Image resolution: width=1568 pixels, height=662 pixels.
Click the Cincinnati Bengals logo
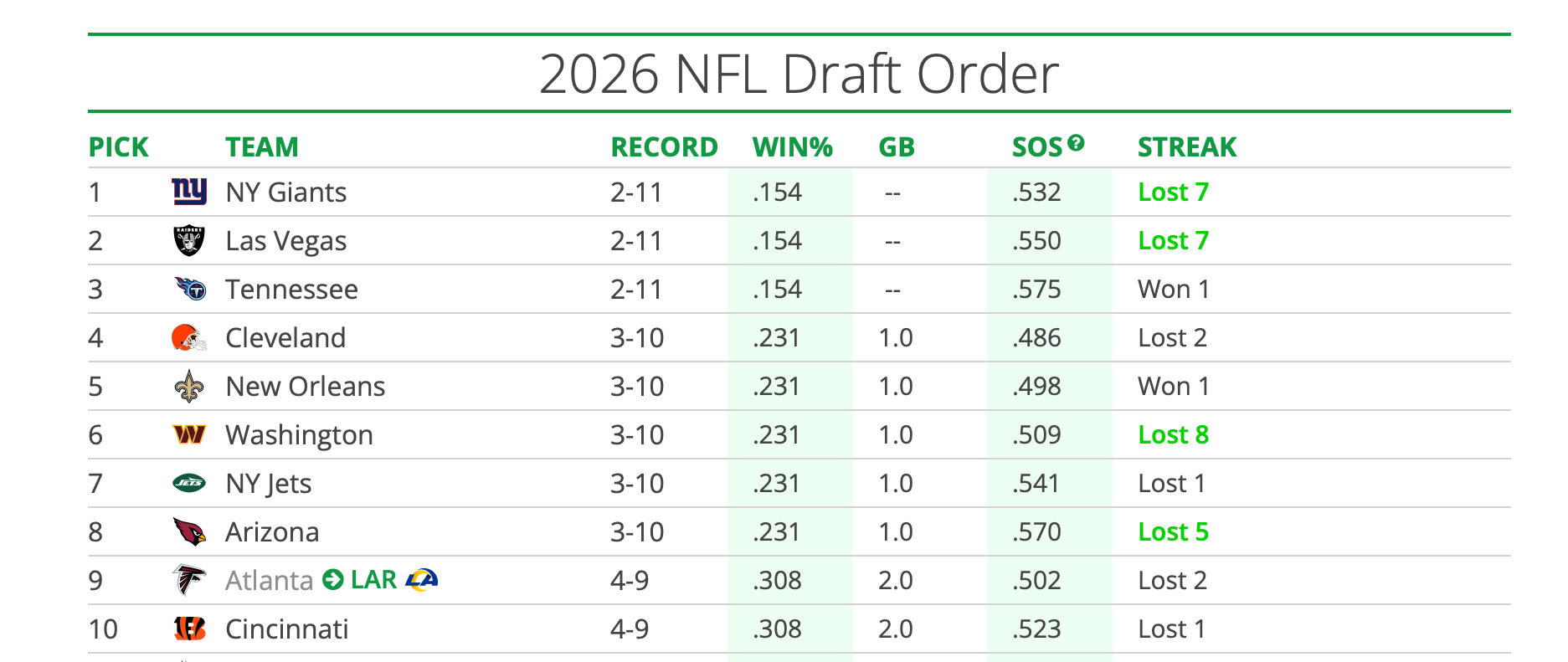coord(189,629)
